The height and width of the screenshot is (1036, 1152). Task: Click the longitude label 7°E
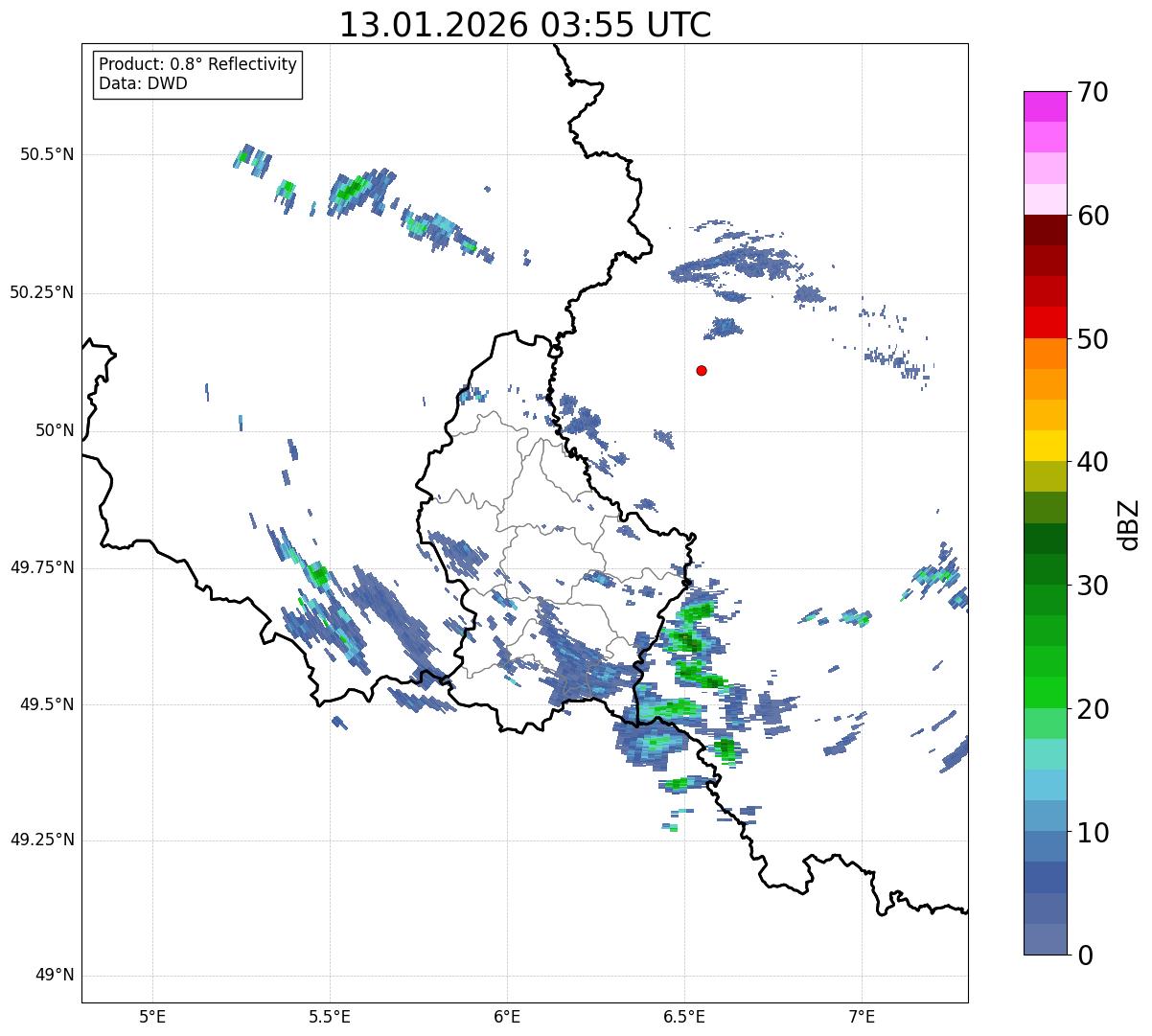[x=862, y=1017]
